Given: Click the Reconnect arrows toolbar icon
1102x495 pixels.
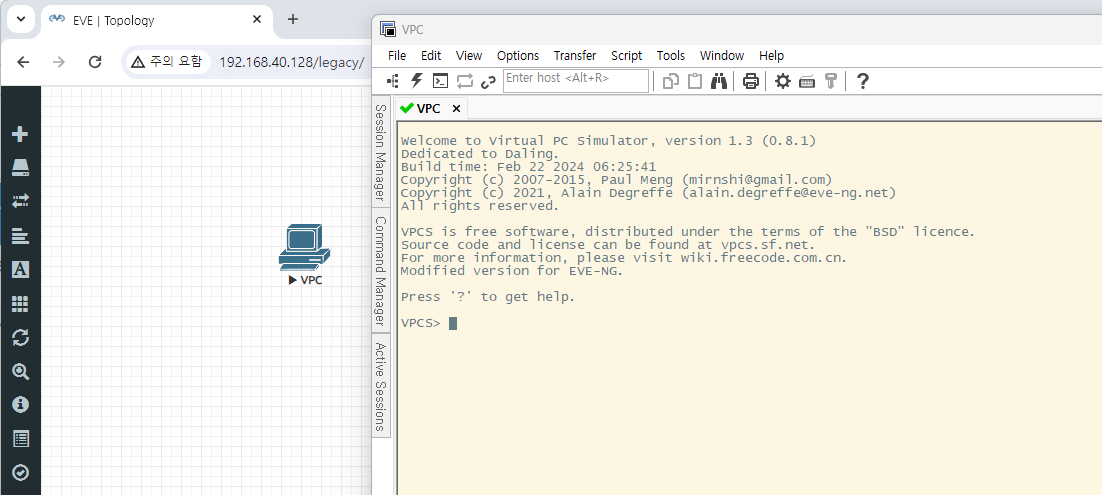Looking at the screenshot, I should [465, 81].
